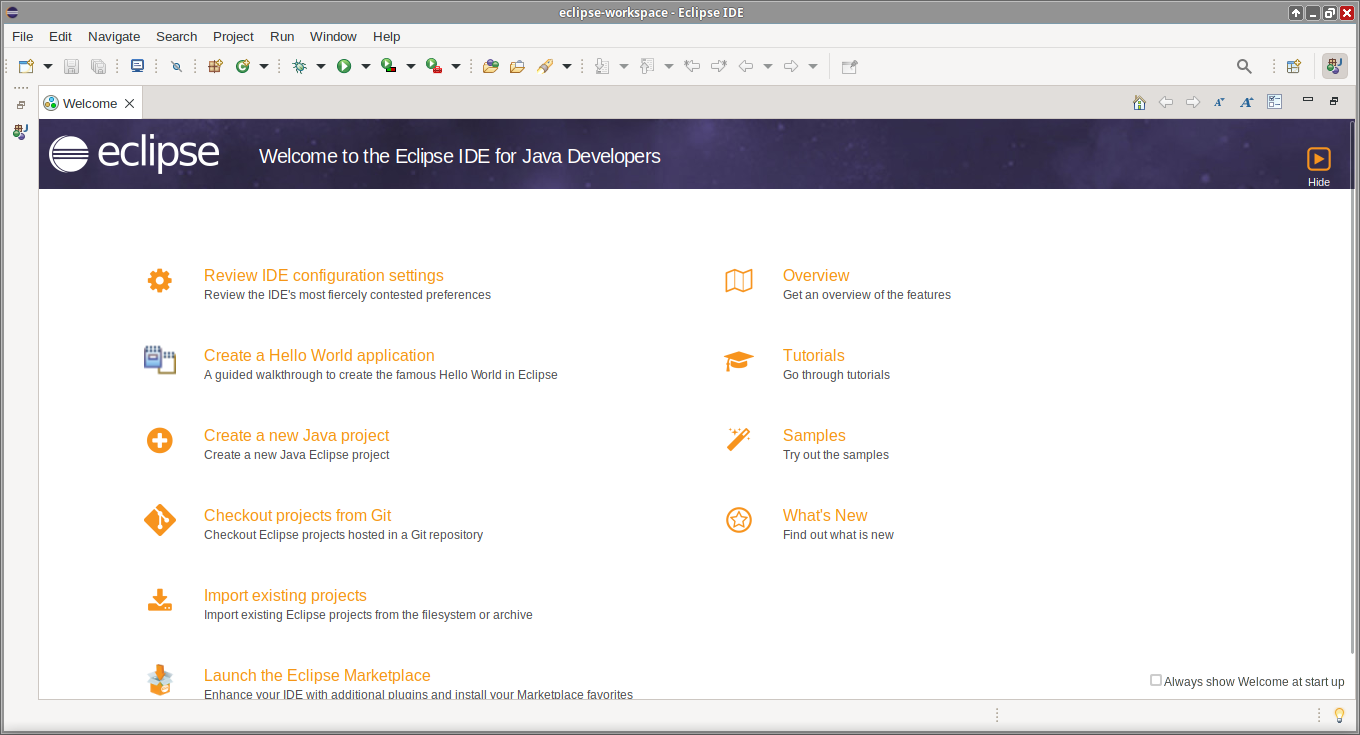Open the New dropdown arrow

coord(47,67)
